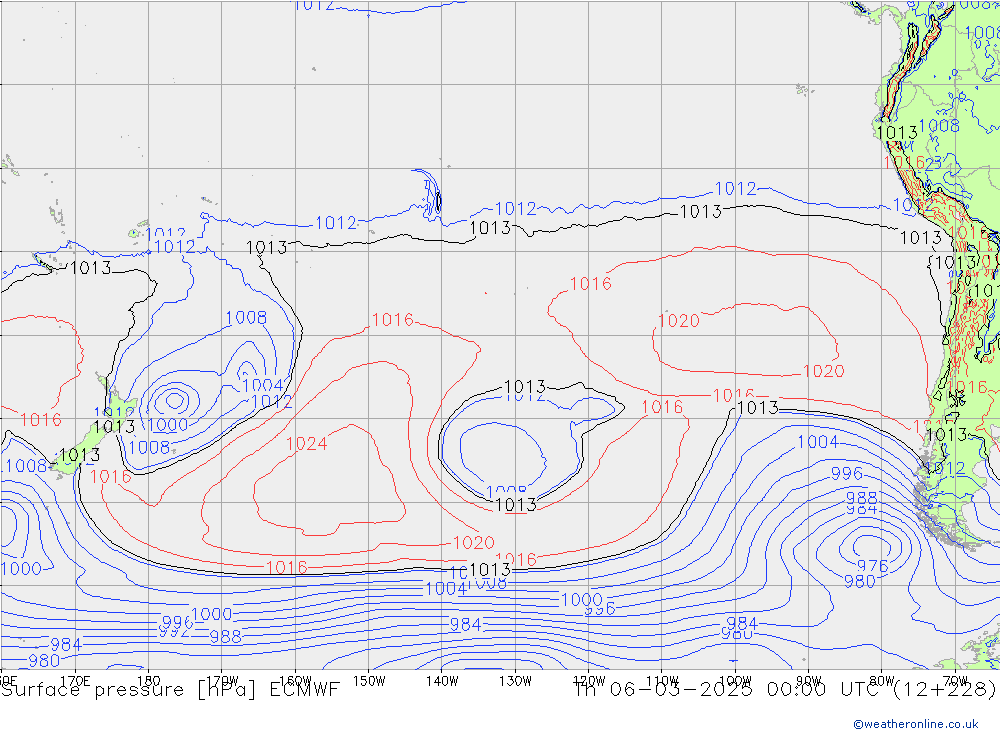
Task: Click the 140W longitude axis label
Action: [x=442, y=680]
